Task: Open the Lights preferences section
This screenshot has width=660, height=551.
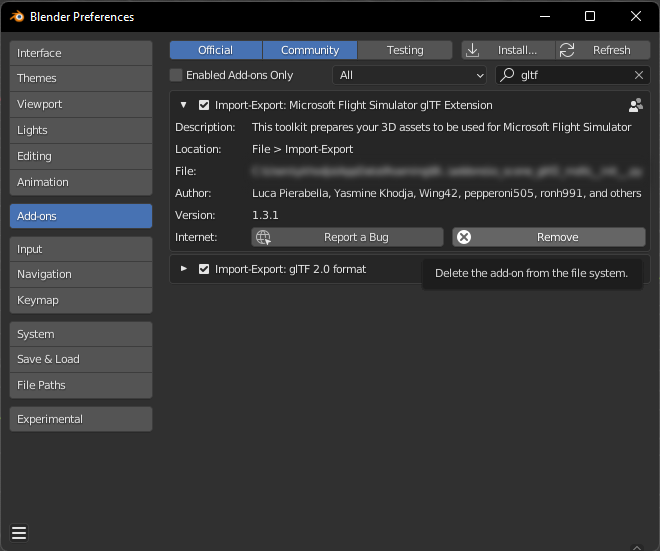Action: click(x=81, y=130)
